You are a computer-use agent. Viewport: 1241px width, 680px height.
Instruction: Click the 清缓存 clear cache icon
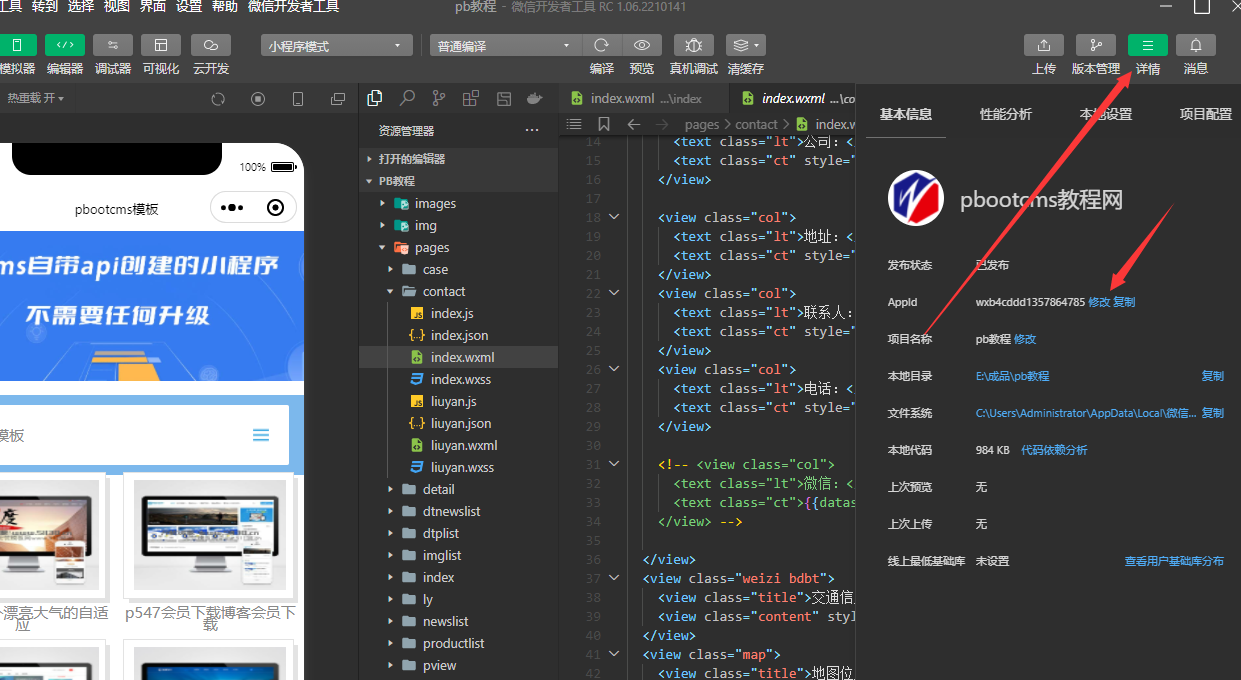click(x=740, y=46)
